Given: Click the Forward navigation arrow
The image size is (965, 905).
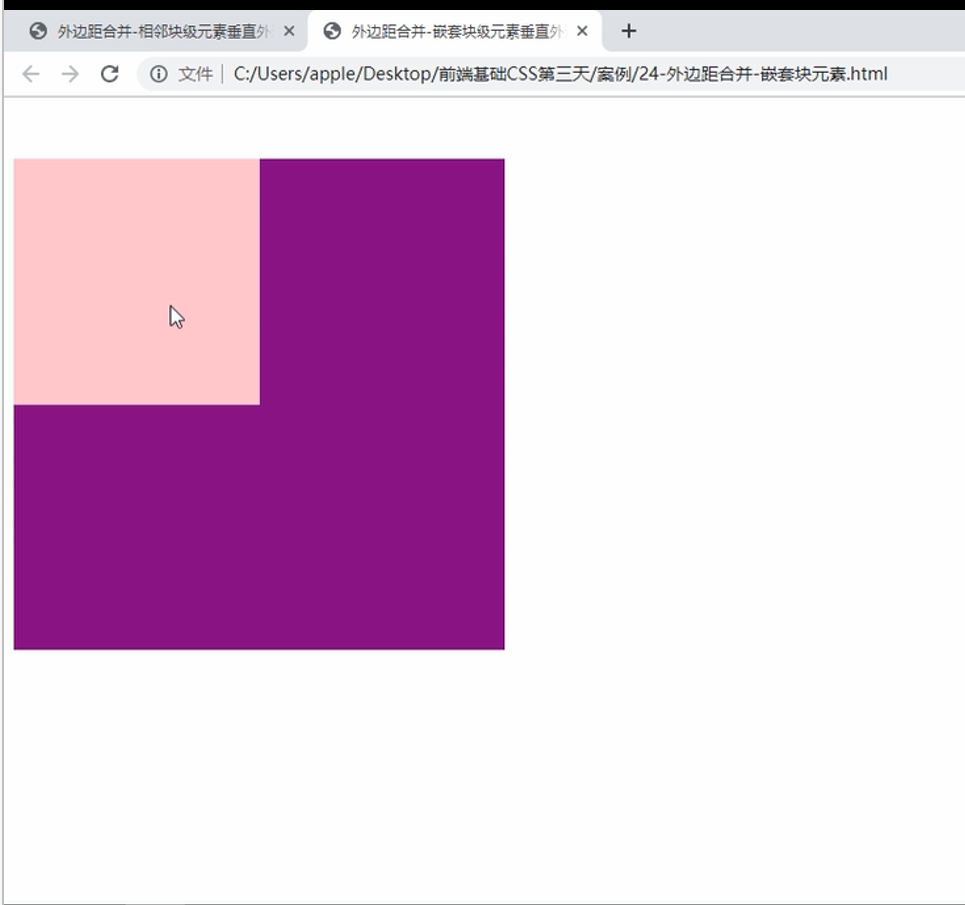Looking at the screenshot, I should coord(70,73).
